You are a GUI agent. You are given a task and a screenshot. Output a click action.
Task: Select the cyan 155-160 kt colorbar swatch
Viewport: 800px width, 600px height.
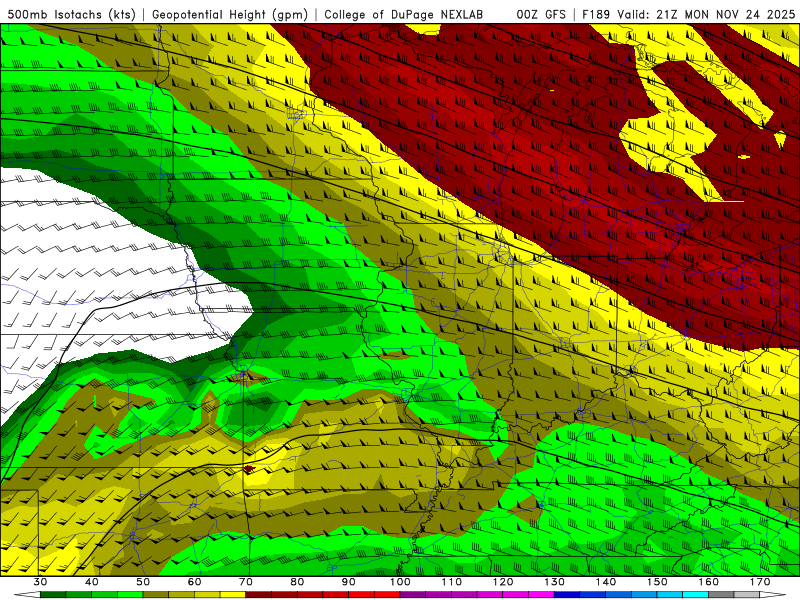[x=695, y=595]
